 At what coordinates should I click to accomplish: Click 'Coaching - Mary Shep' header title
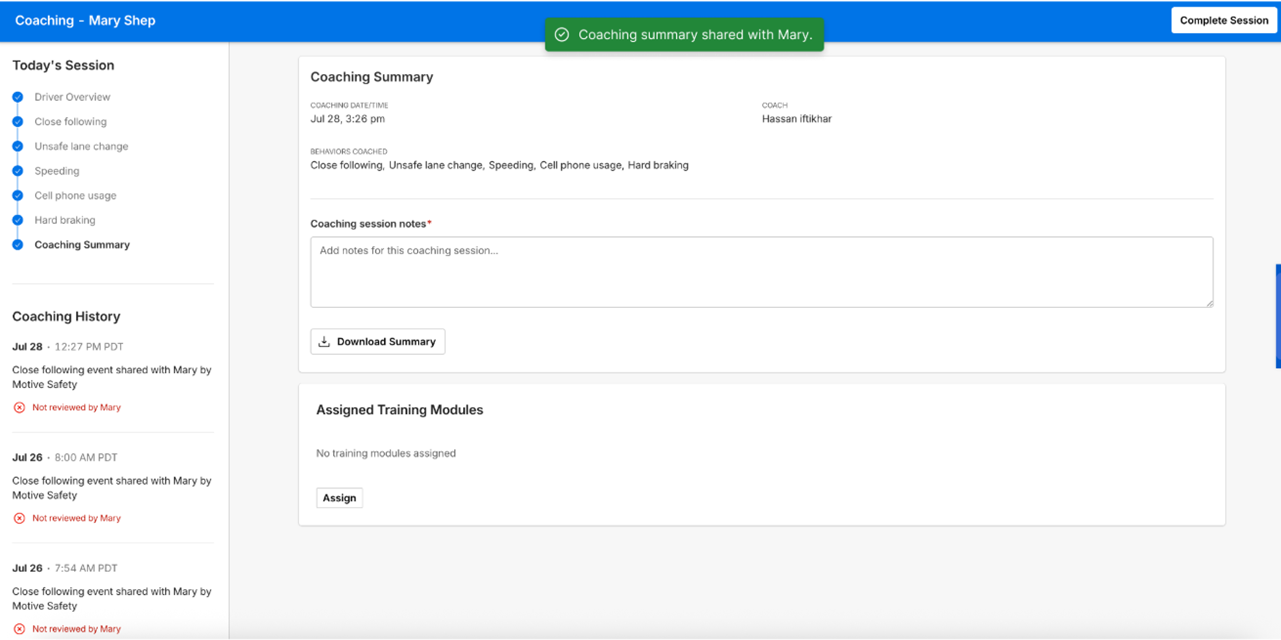[85, 20]
